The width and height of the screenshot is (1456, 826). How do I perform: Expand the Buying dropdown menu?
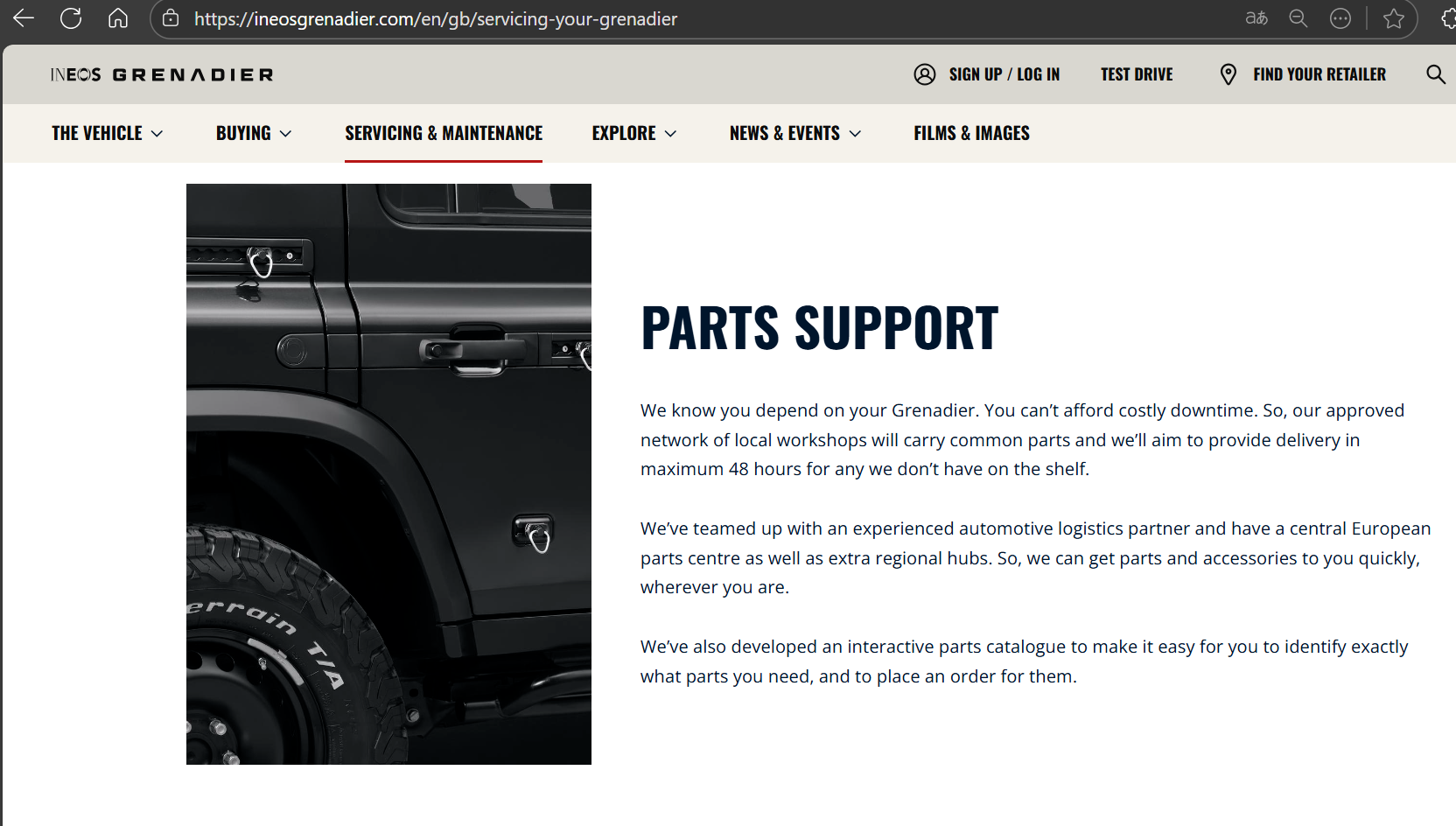click(254, 133)
